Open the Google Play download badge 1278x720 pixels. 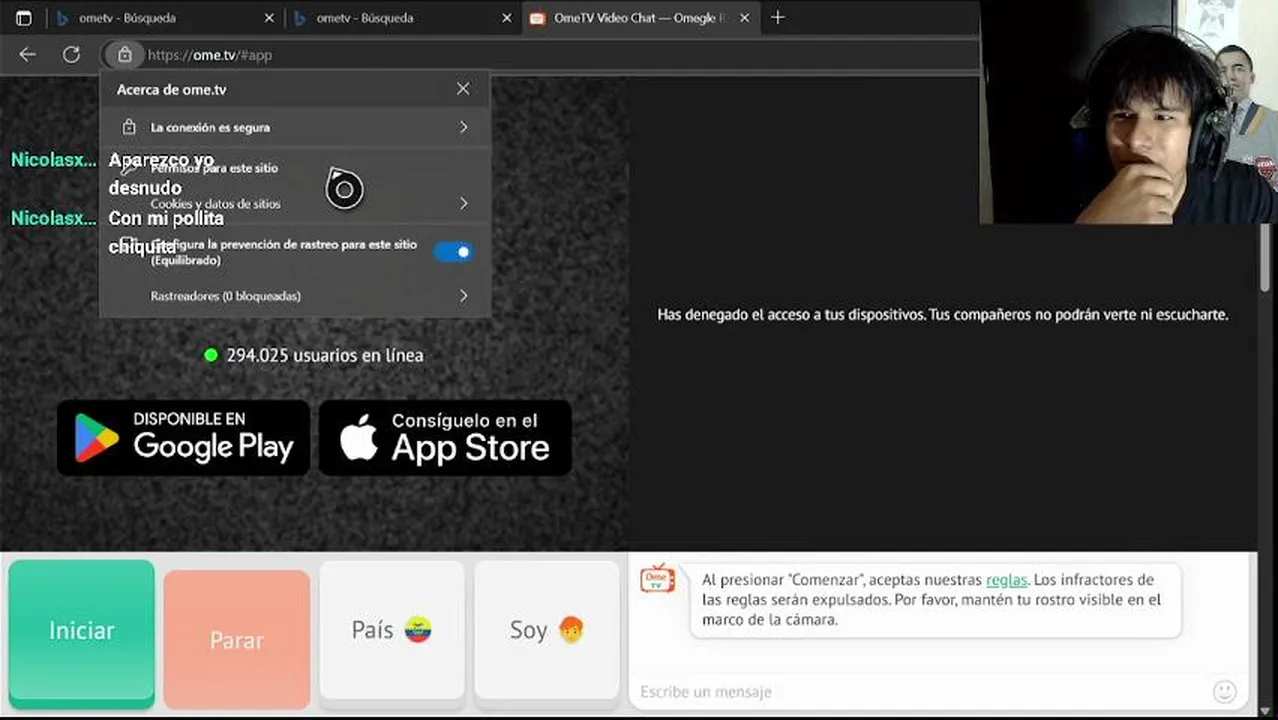[183, 438]
